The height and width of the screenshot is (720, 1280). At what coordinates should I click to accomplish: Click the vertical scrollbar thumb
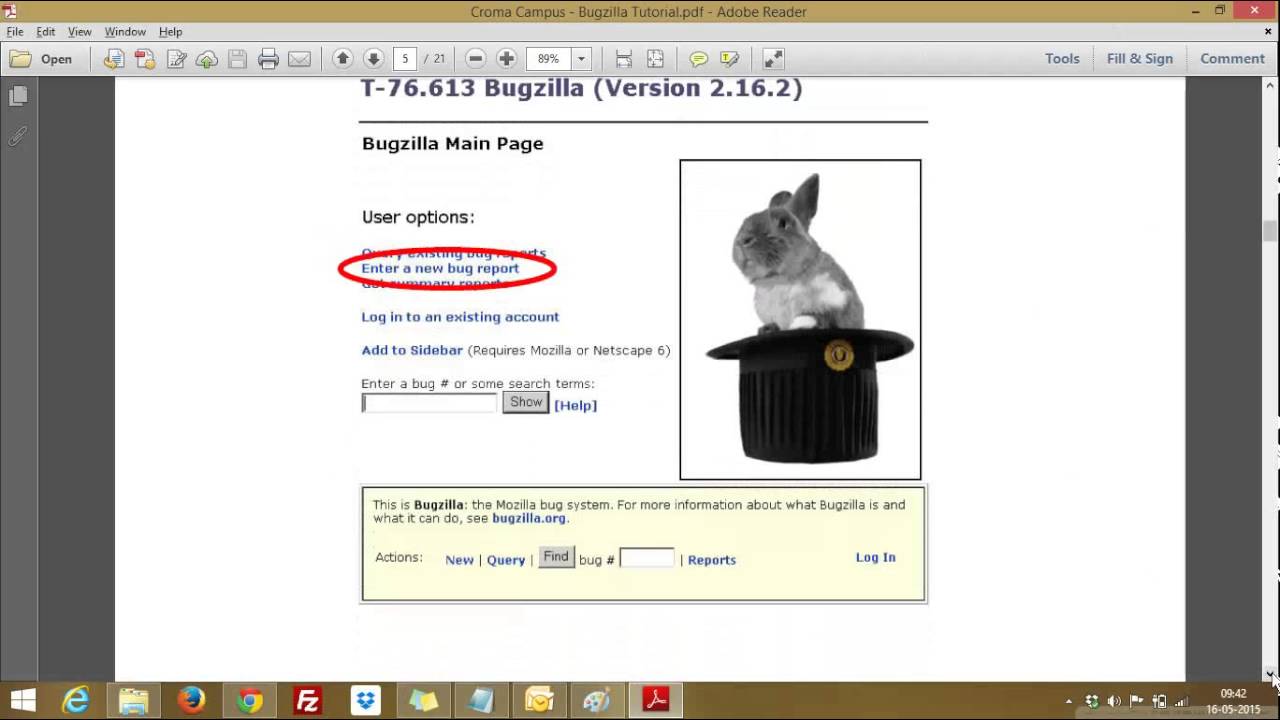1270,230
